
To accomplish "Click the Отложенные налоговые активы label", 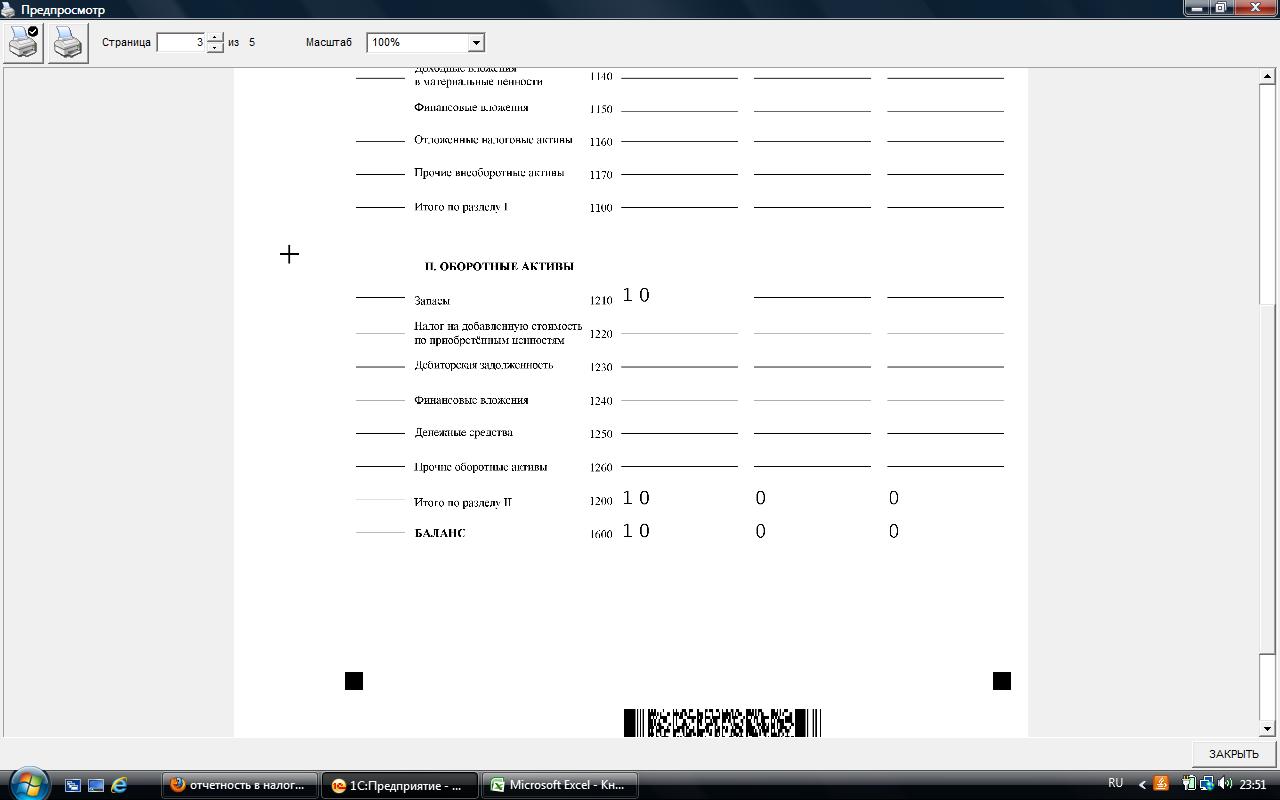I will [x=494, y=140].
